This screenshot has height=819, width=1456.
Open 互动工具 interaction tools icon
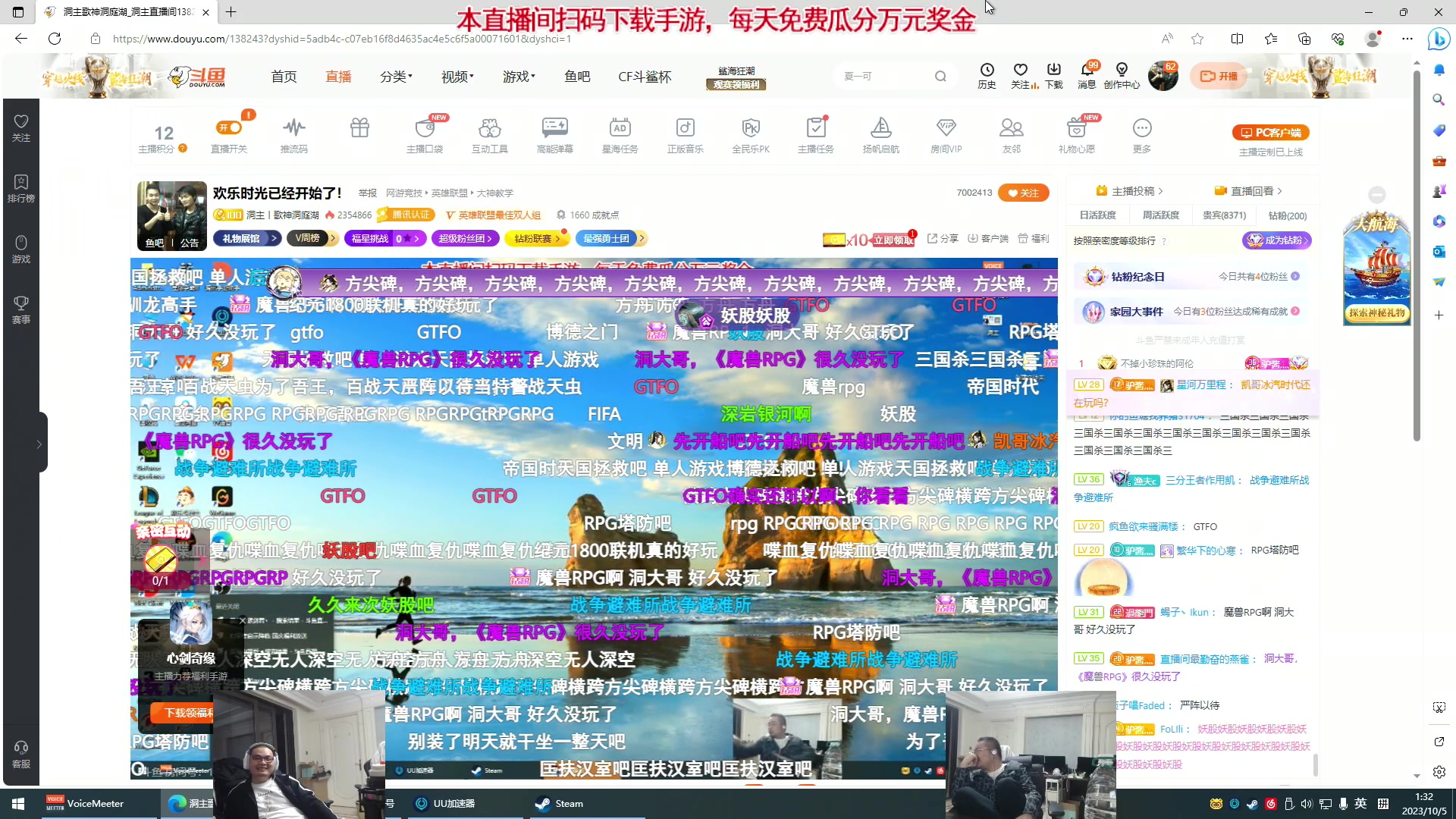490,134
